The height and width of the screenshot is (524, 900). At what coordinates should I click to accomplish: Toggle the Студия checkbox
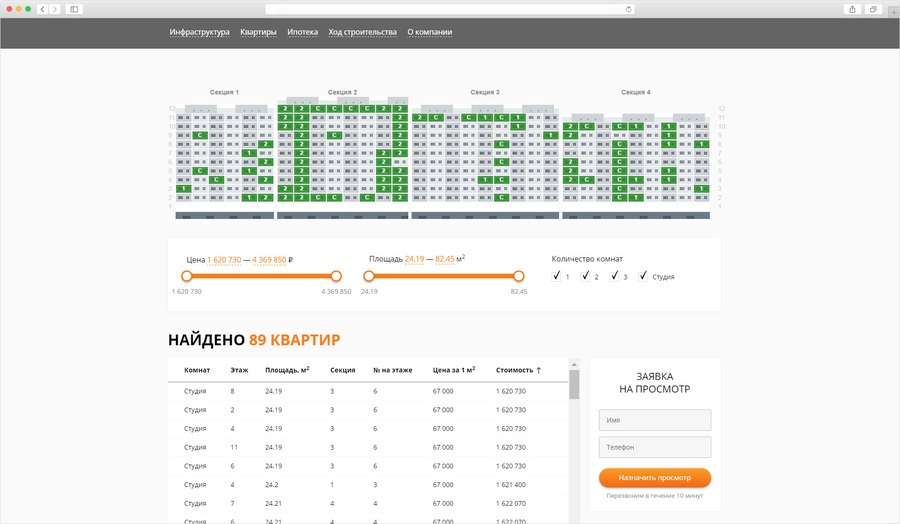643,276
